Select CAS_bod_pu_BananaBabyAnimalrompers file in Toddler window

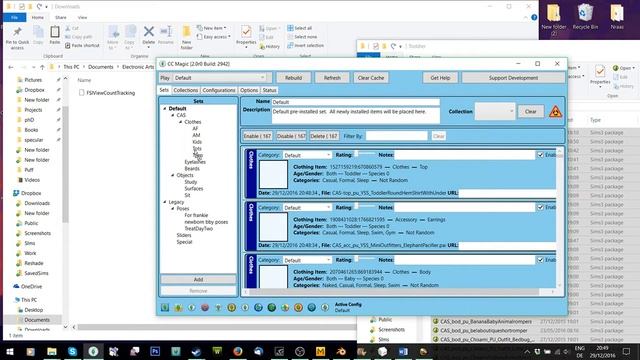[486, 322]
